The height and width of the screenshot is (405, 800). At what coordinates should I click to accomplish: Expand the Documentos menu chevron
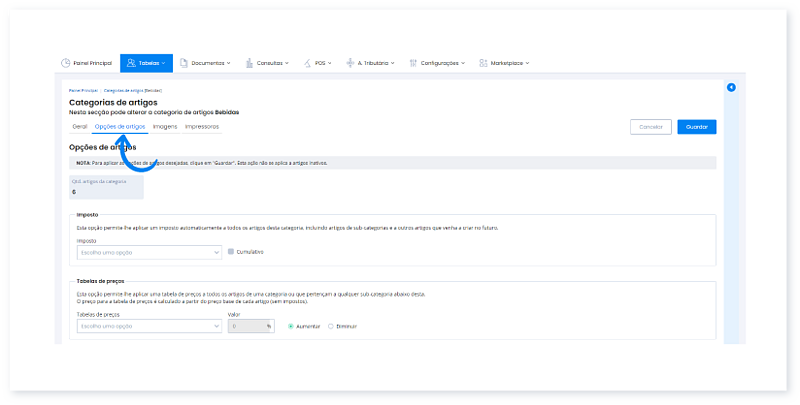coord(229,63)
